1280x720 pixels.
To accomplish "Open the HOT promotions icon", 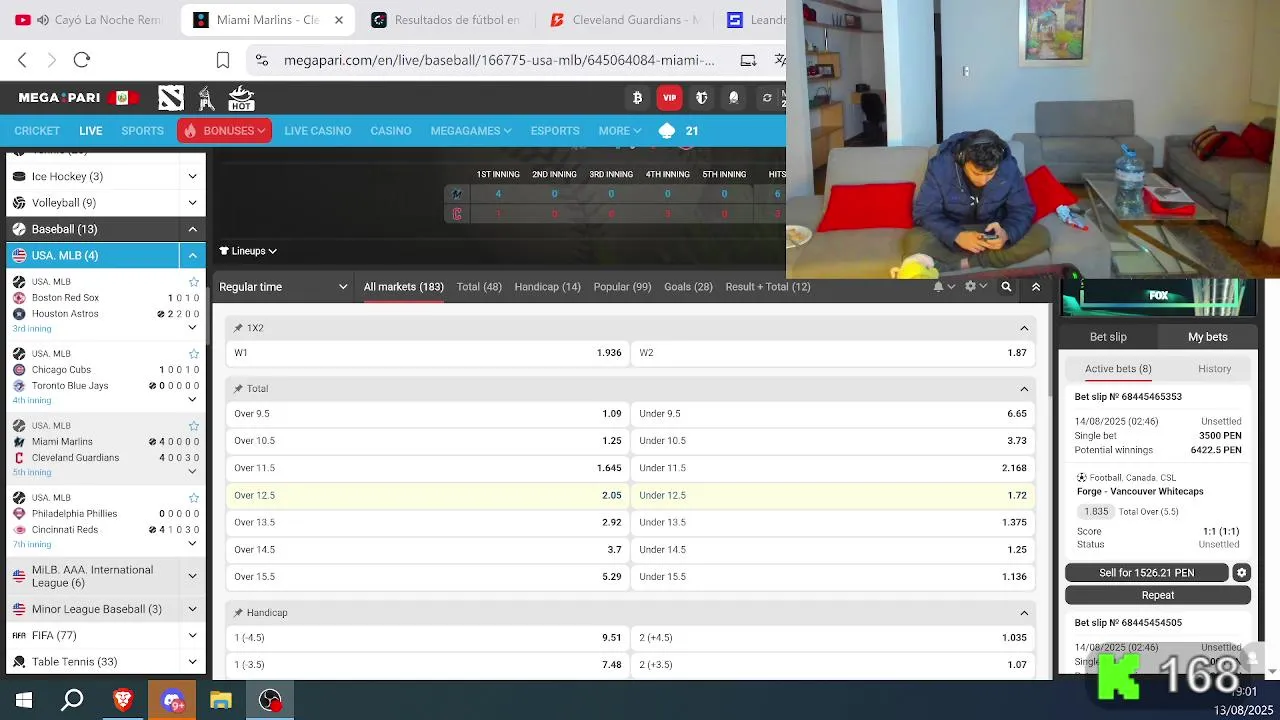I will [241, 98].
